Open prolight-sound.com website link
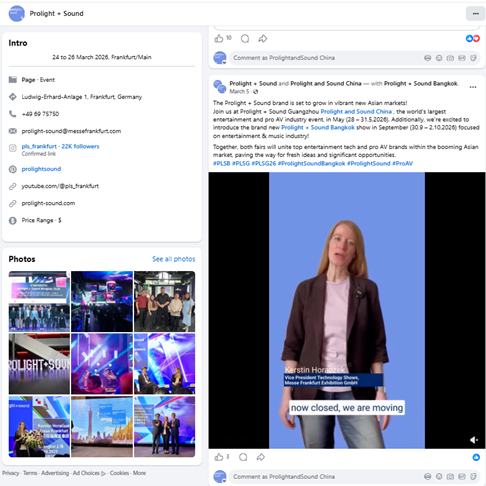 click(48, 203)
